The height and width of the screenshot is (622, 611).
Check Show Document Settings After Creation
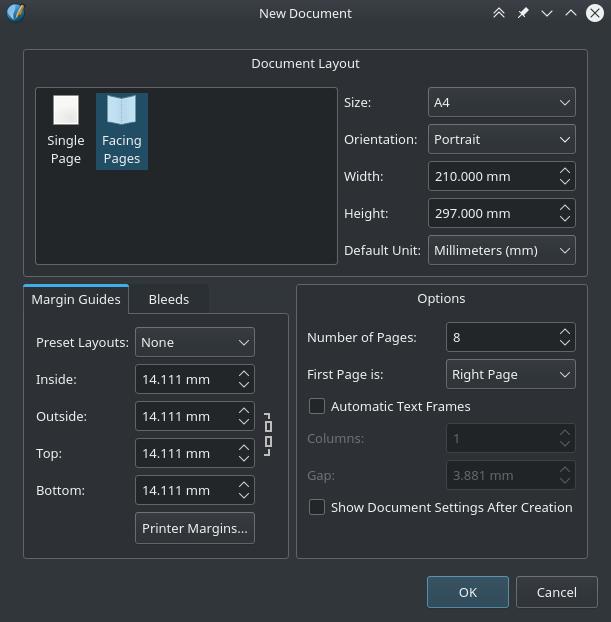(x=317, y=507)
